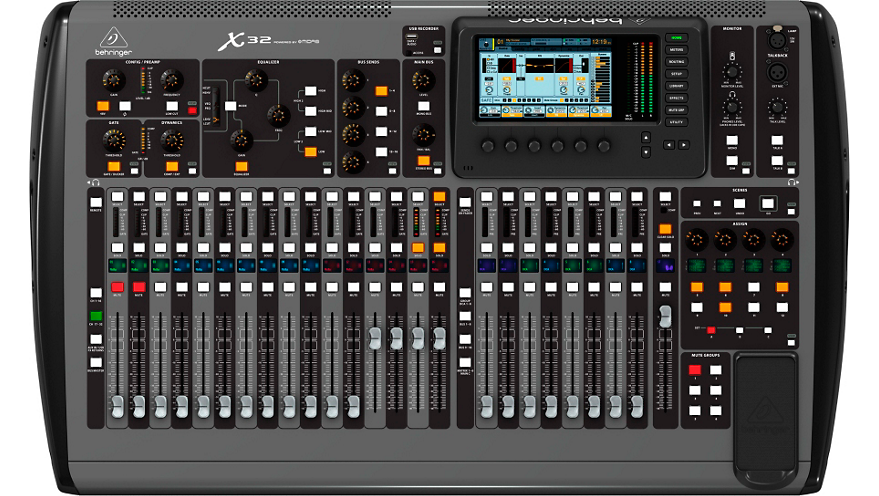
Task: Toggle the Stereo Bus button
Action: click(424, 161)
